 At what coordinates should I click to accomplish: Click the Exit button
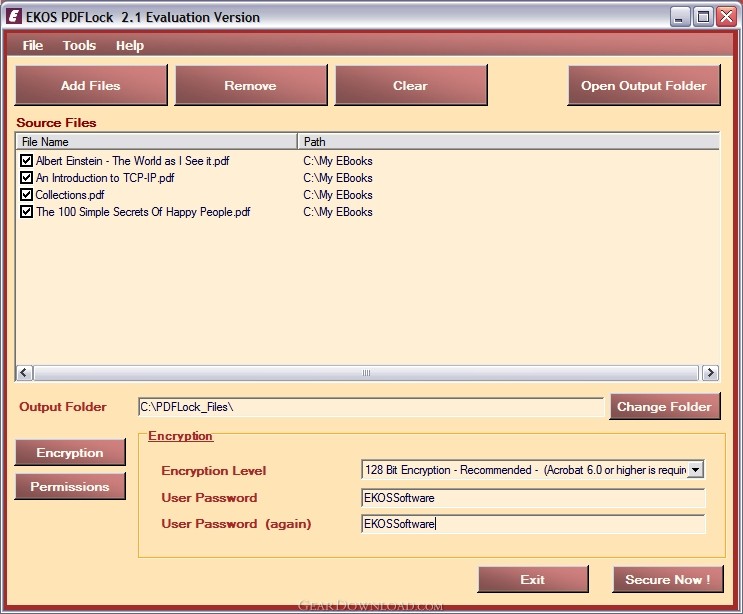point(533,579)
